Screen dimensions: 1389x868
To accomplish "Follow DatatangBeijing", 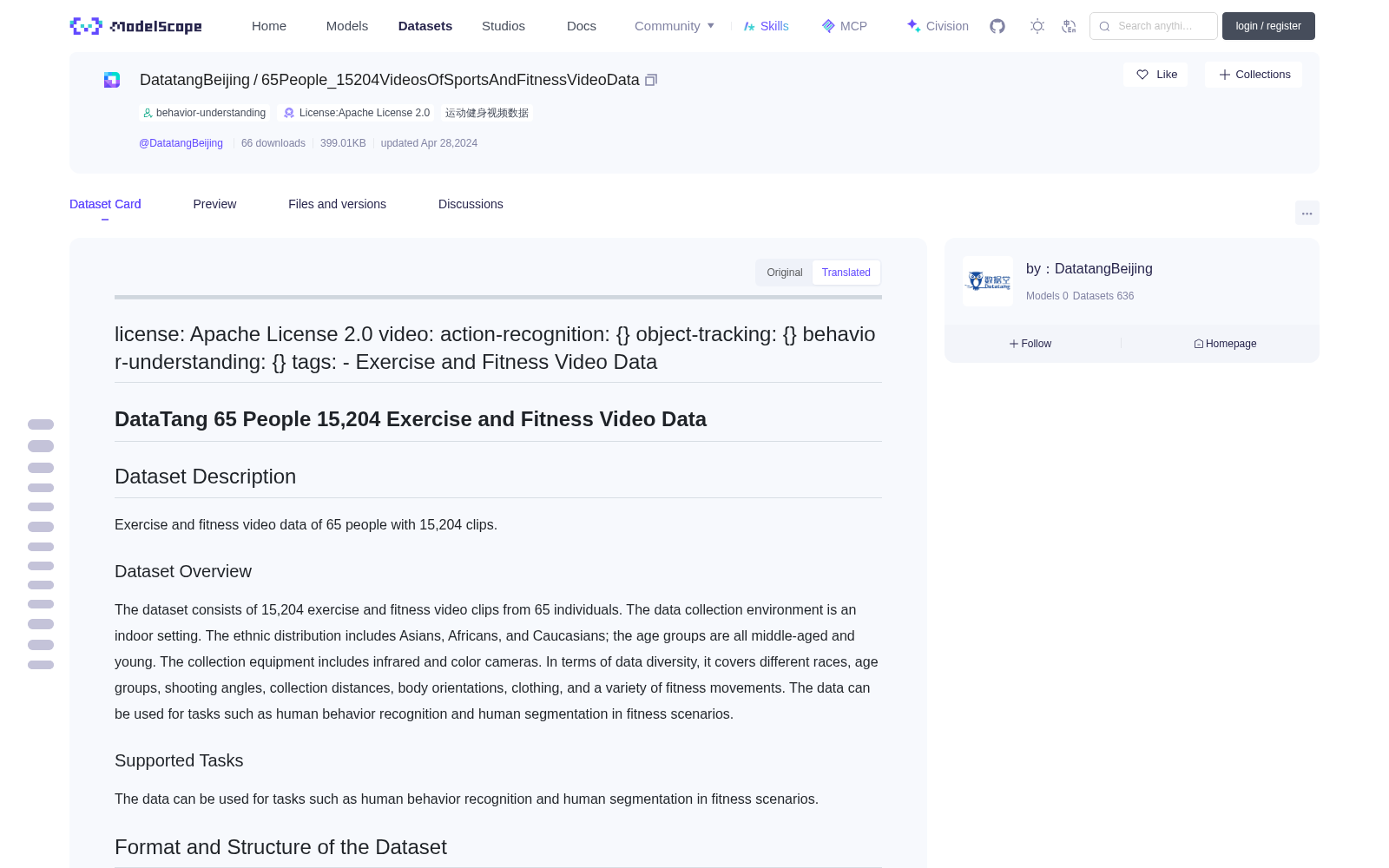I will [x=1030, y=344].
